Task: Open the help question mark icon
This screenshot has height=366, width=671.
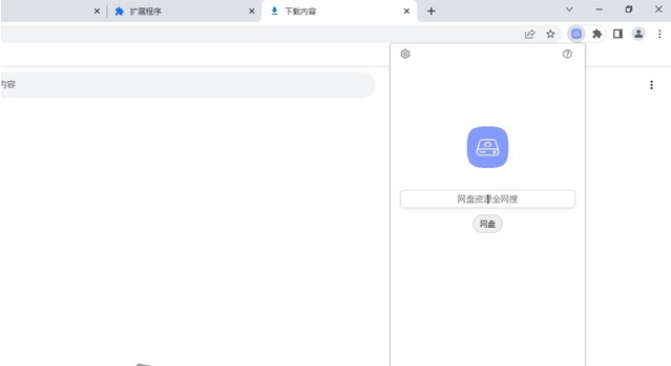Action: click(567, 54)
